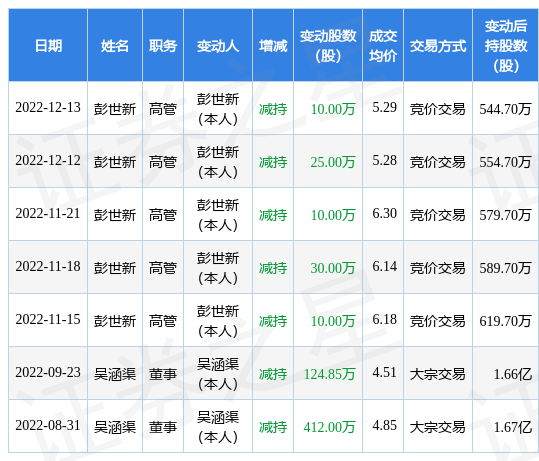Select the 增减 column header
The height and width of the screenshot is (461, 539).
pyautogui.click(x=273, y=46)
